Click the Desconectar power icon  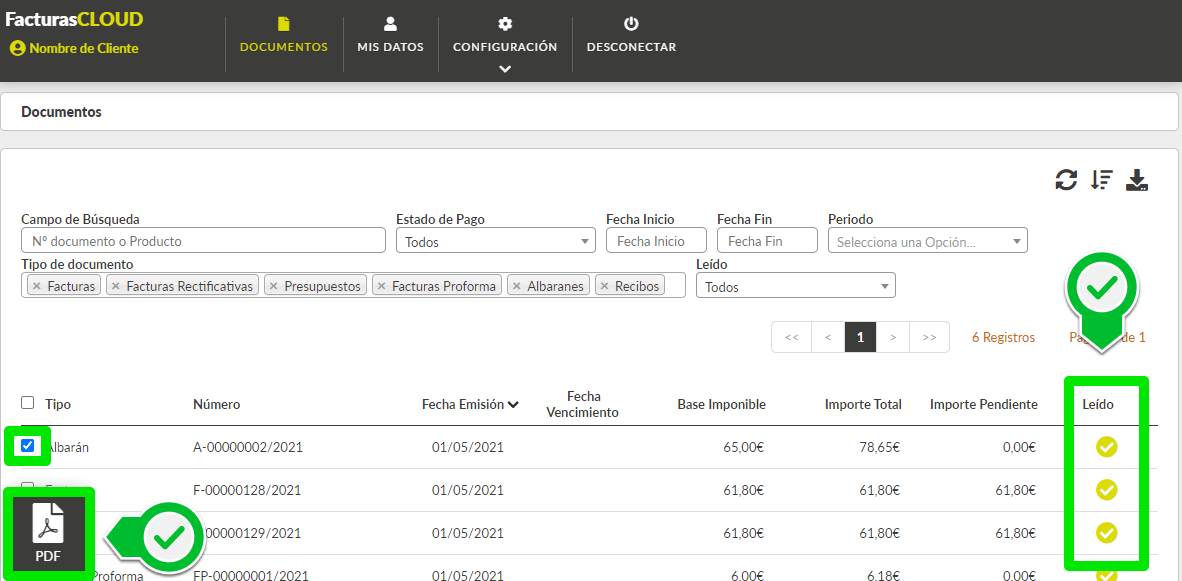click(631, 24)
